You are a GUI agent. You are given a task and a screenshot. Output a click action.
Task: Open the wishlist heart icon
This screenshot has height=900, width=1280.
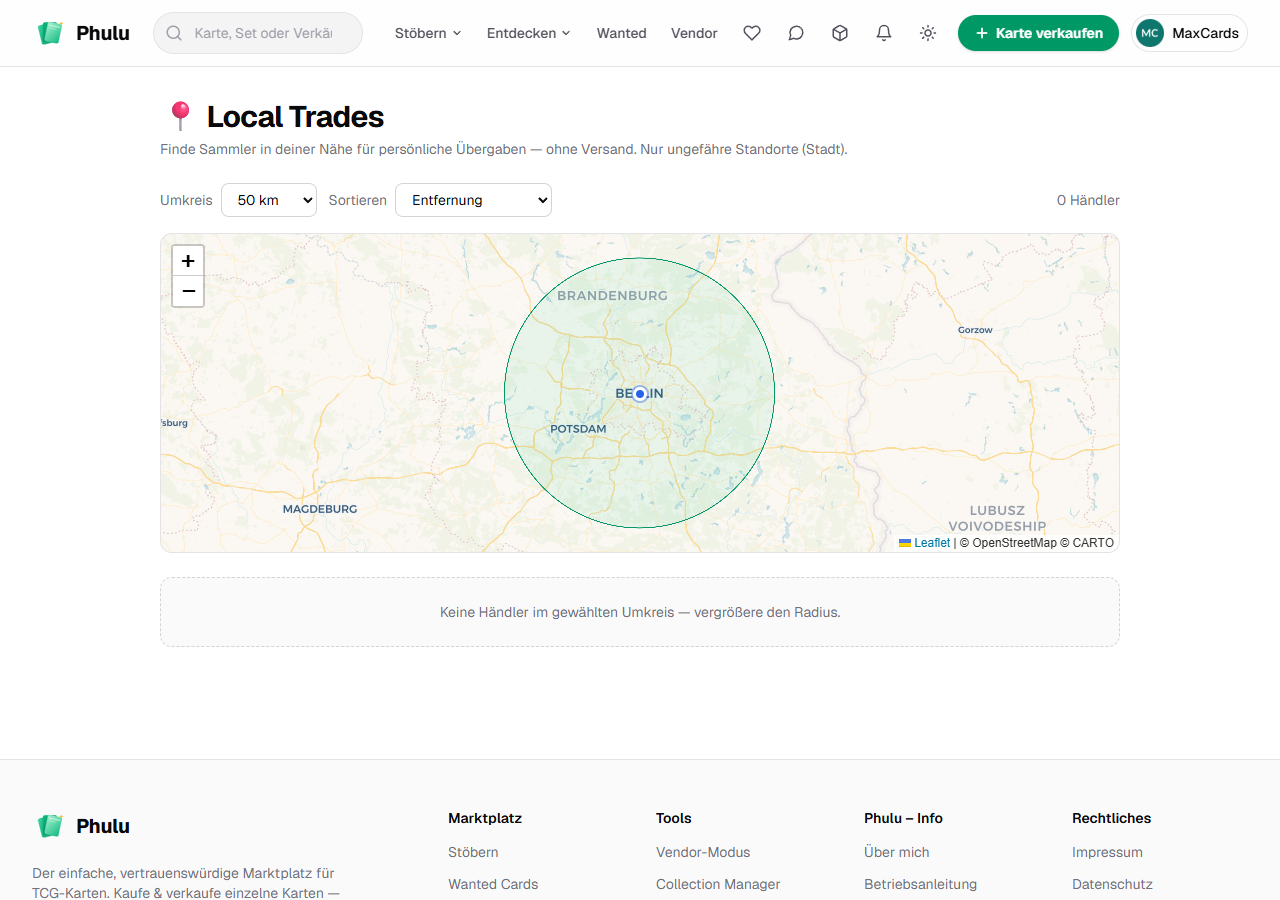click(x=752, y=33)
